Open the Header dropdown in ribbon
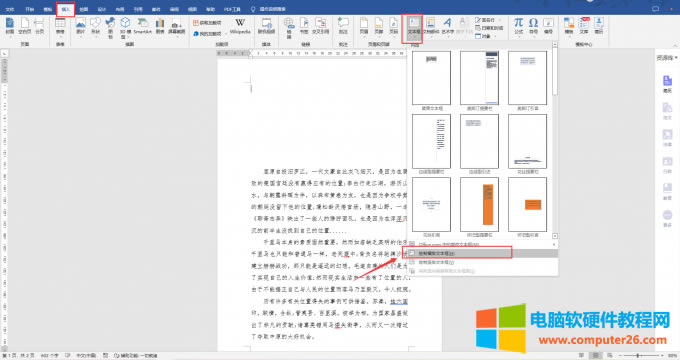The width and height of the screenshot is (680, 360). 364,26
